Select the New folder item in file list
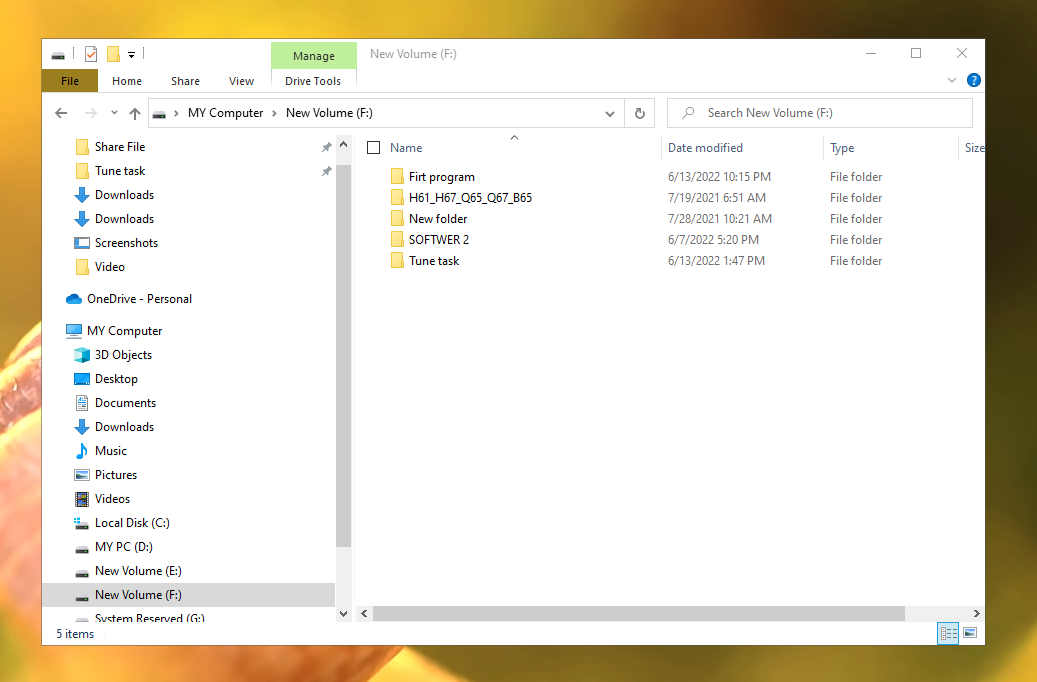The image size is (1037, 682). [438, 219]
